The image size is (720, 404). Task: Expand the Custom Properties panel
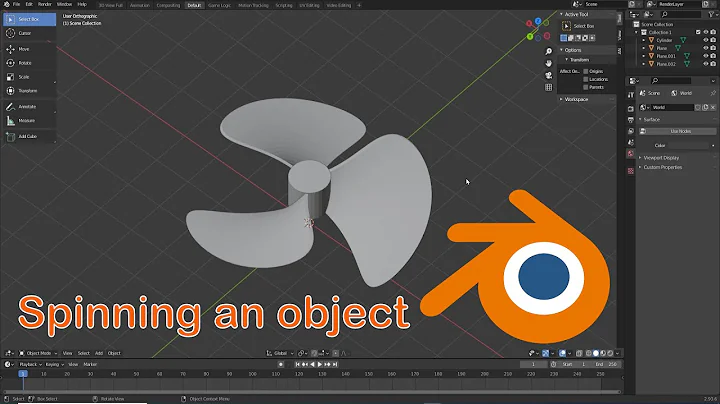pyautogui.click(x=640, y=167)
